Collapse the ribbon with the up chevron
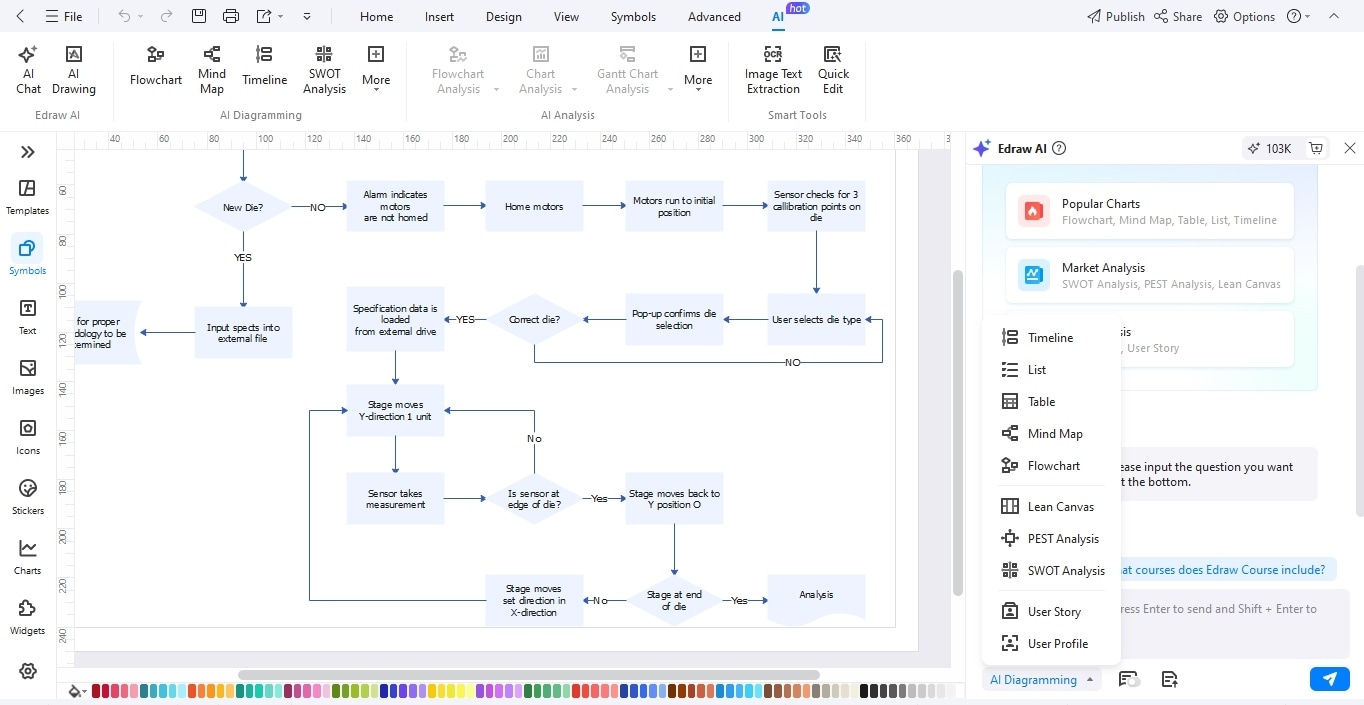Image resolution: width=1364 pixels, height=705 pixels. (1332, 16)
